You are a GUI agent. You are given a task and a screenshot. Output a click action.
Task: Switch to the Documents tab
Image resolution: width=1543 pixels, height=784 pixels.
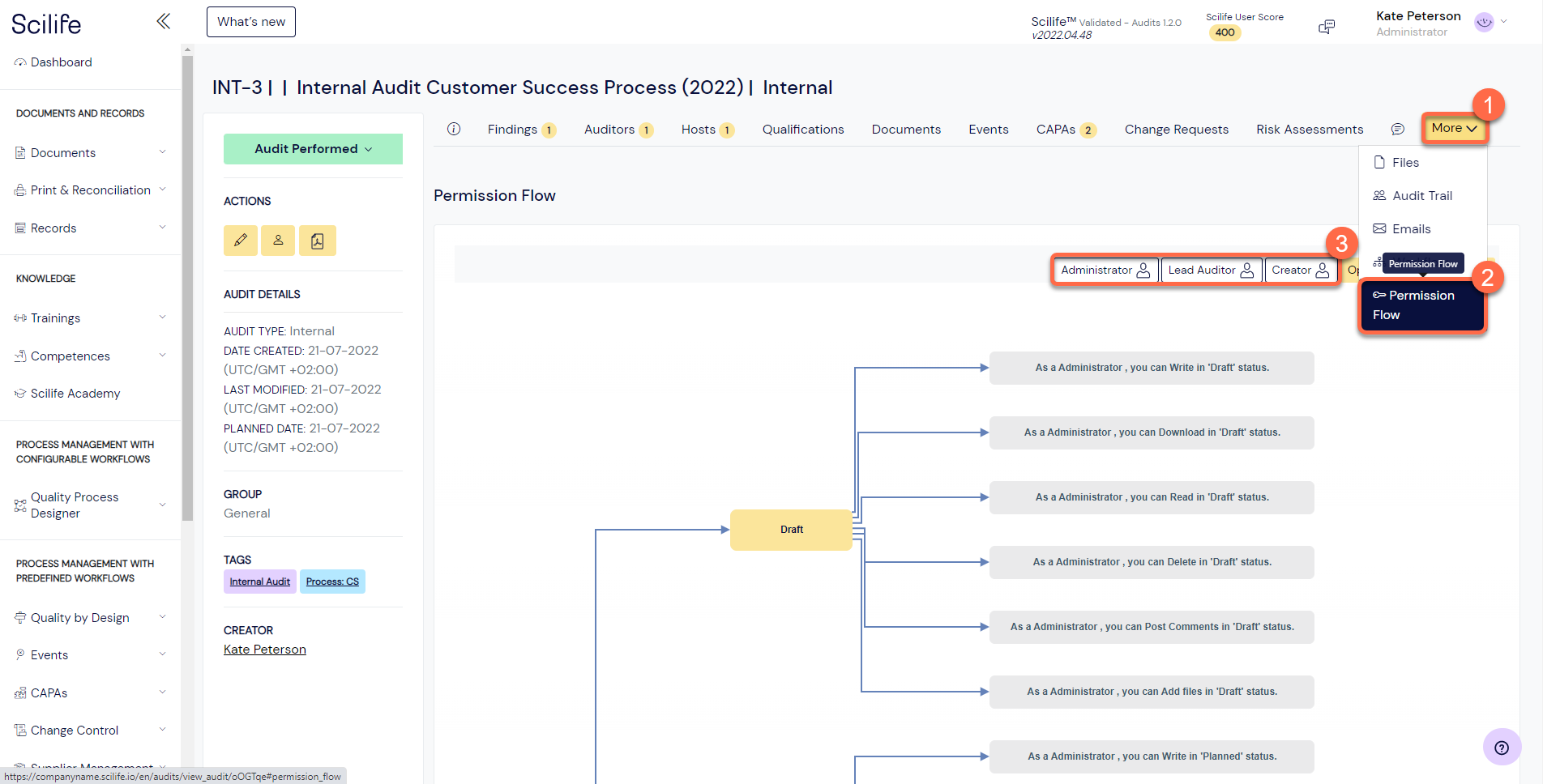click(x=906, y=130)
